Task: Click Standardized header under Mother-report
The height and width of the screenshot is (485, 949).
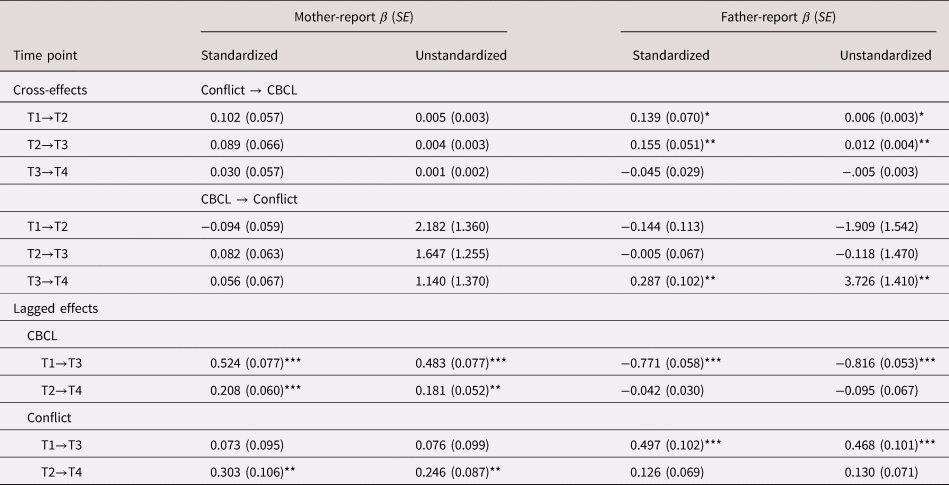Action: click(x=239, y=56)
